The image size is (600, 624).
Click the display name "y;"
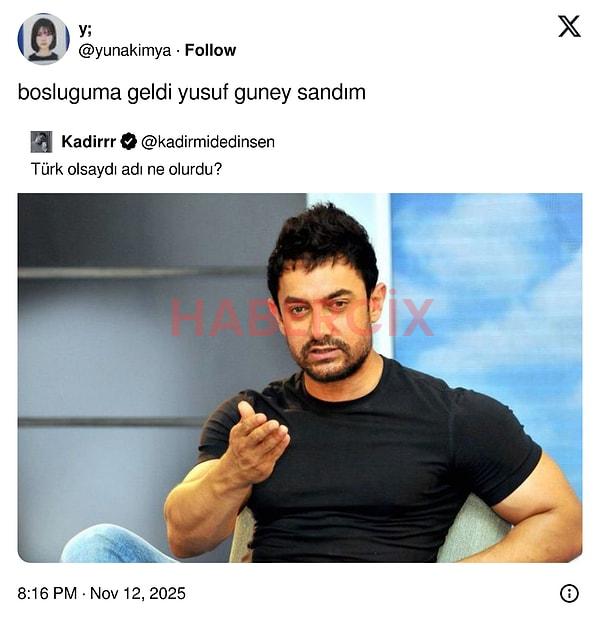coord(85,29)
